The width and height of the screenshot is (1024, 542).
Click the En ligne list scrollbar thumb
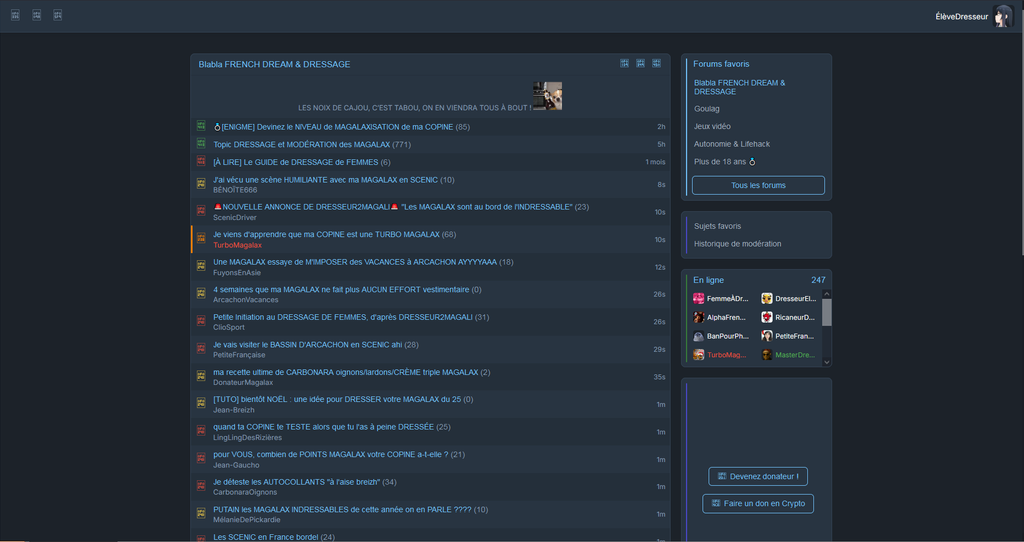coord(827,312)
